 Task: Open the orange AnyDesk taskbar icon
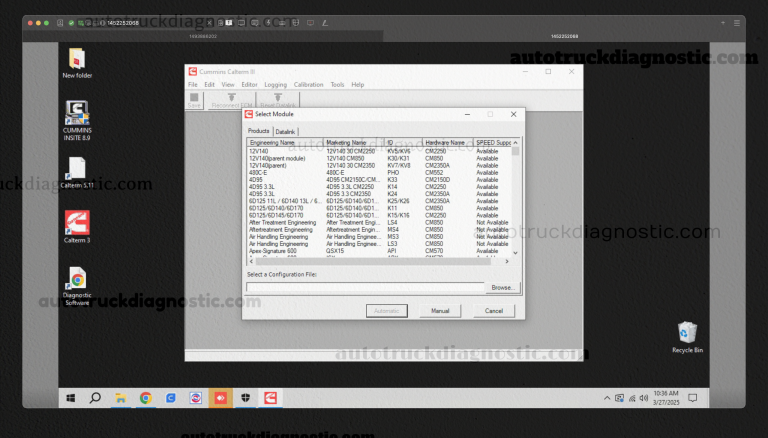pyautogui.click(x=220, y=398)
